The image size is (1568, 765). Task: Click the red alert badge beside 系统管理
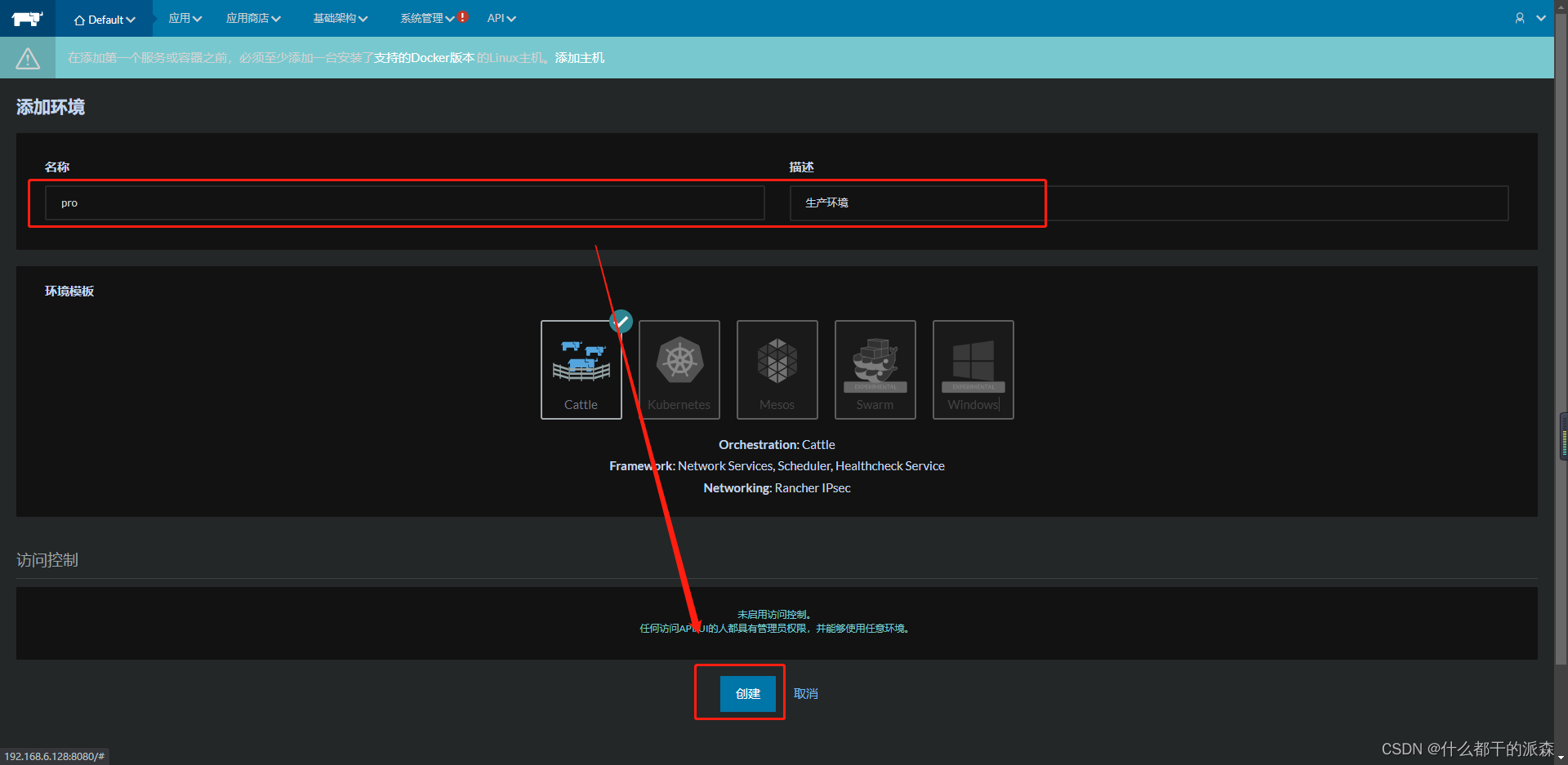pos(463,17)
